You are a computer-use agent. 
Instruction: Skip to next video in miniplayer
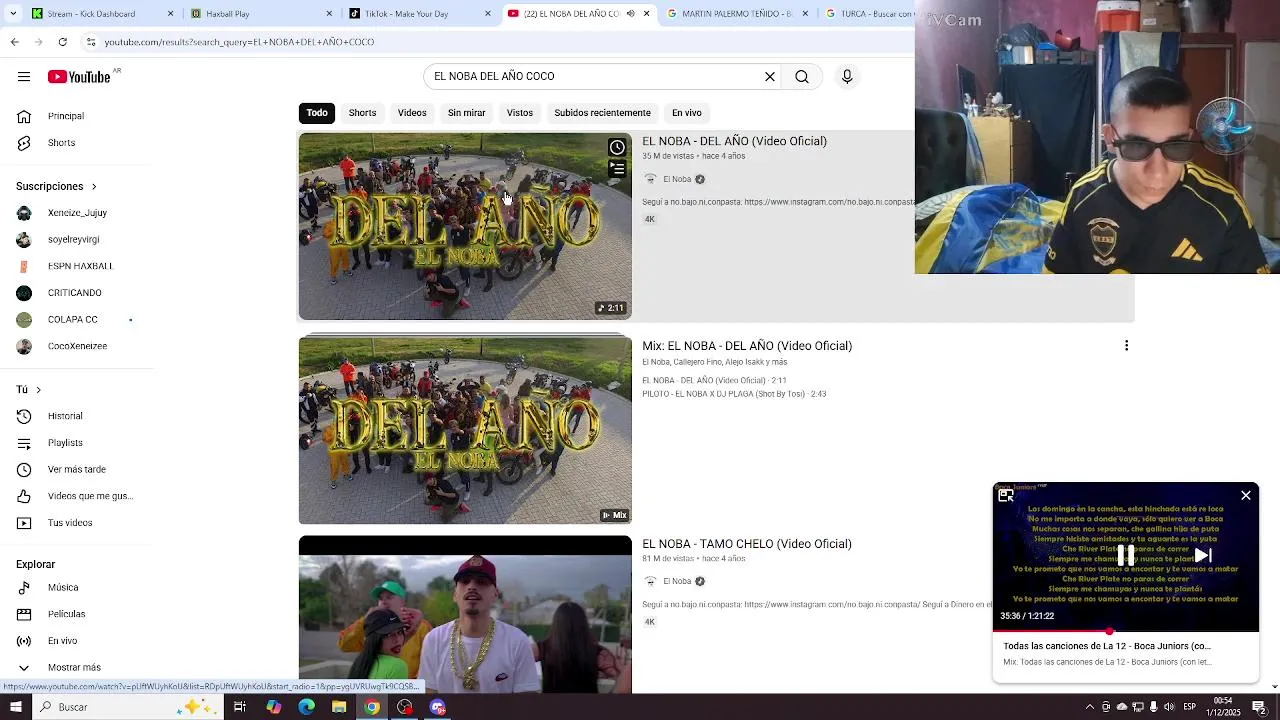(1203, 556)
